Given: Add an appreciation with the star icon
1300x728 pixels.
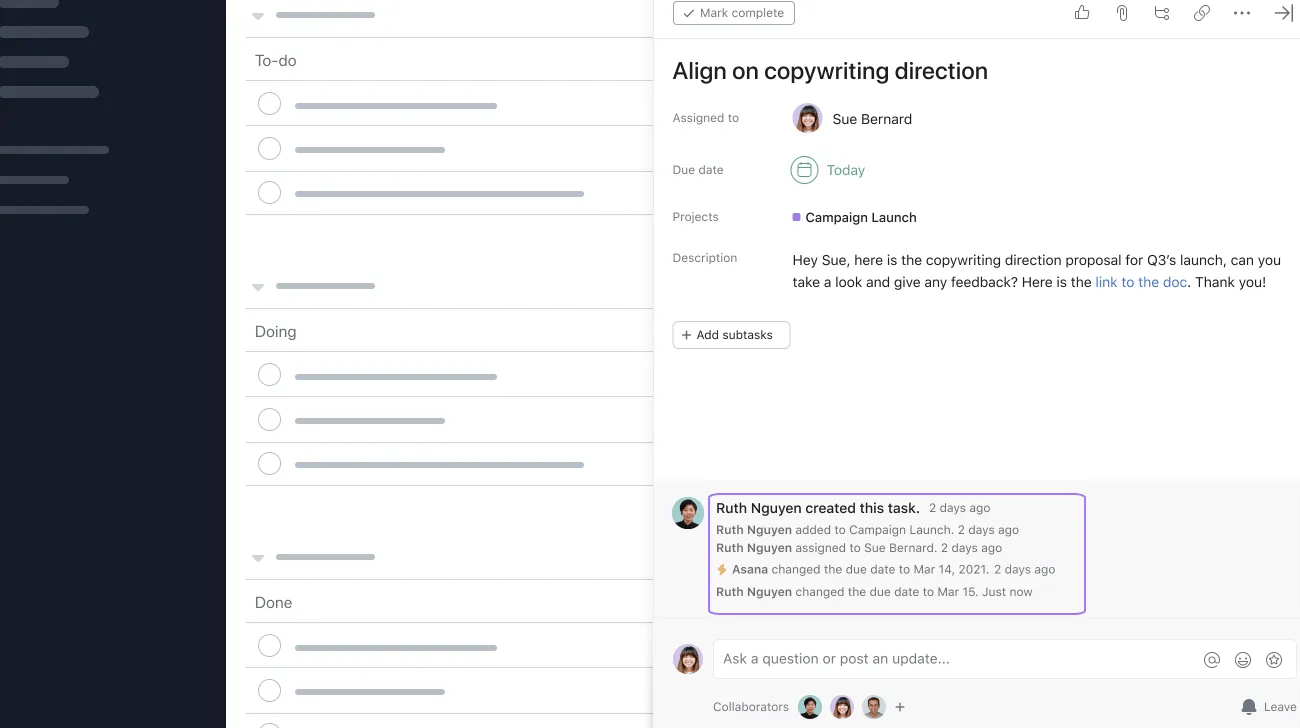Looking at the screenshot, I should point(1274,660).
